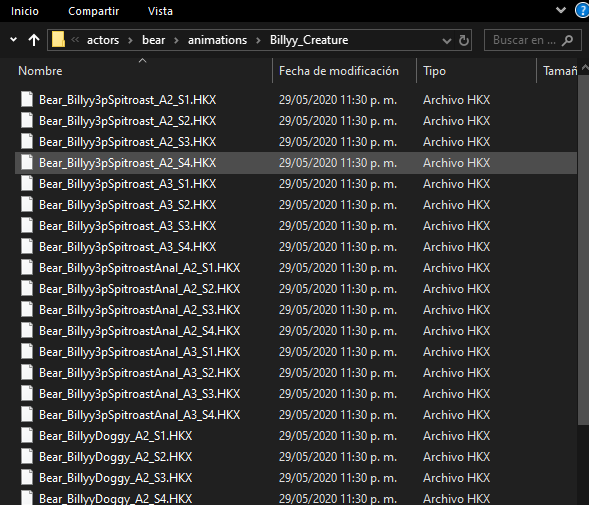
Task: Open the Compartir ribbon tab
Action: [94, 11]
